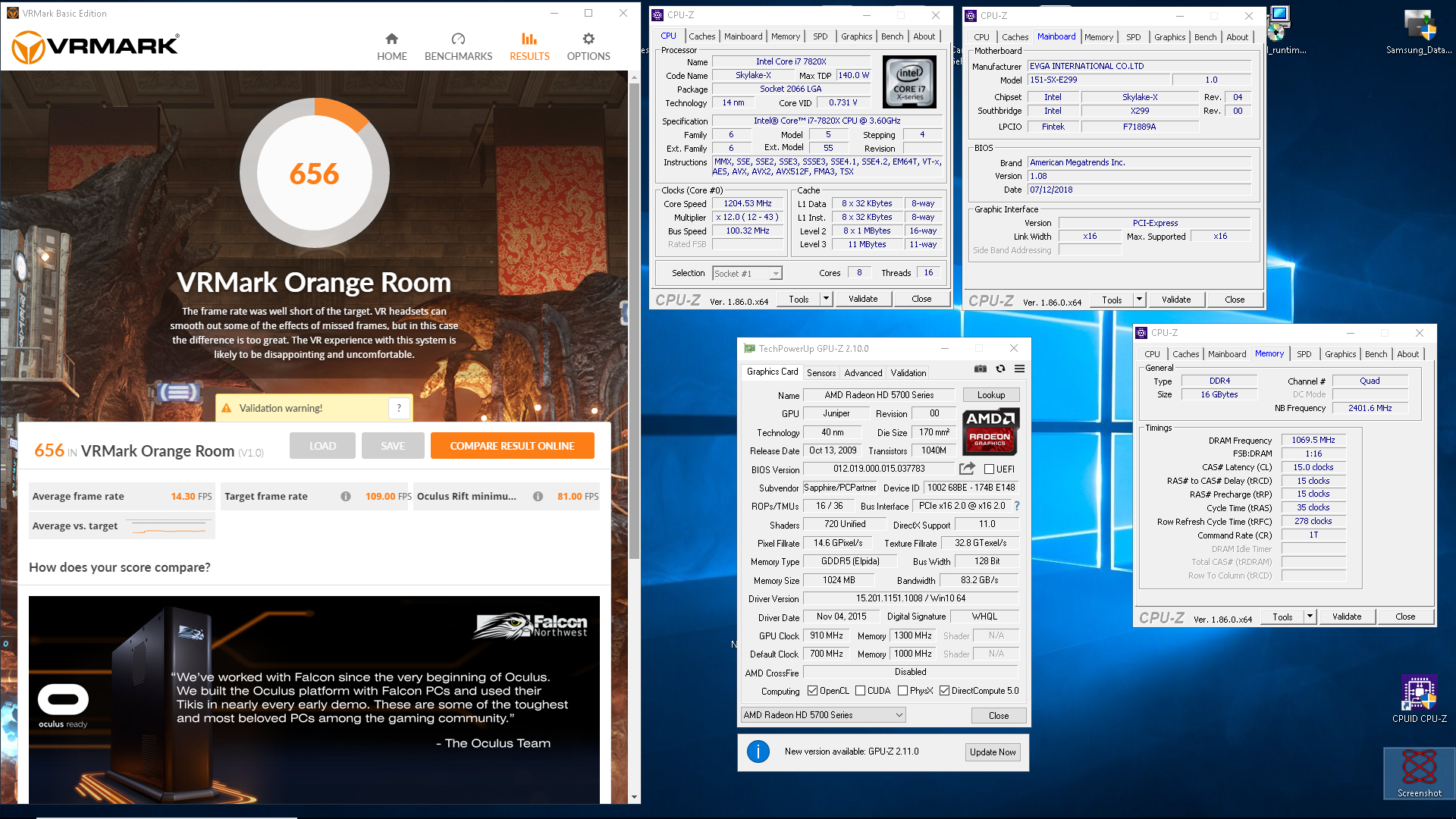Image resolution: width=1456 pixels, height=819 pixels.
Task: Take a GPU-Z screenshot with camera icon
Action: 981,369
